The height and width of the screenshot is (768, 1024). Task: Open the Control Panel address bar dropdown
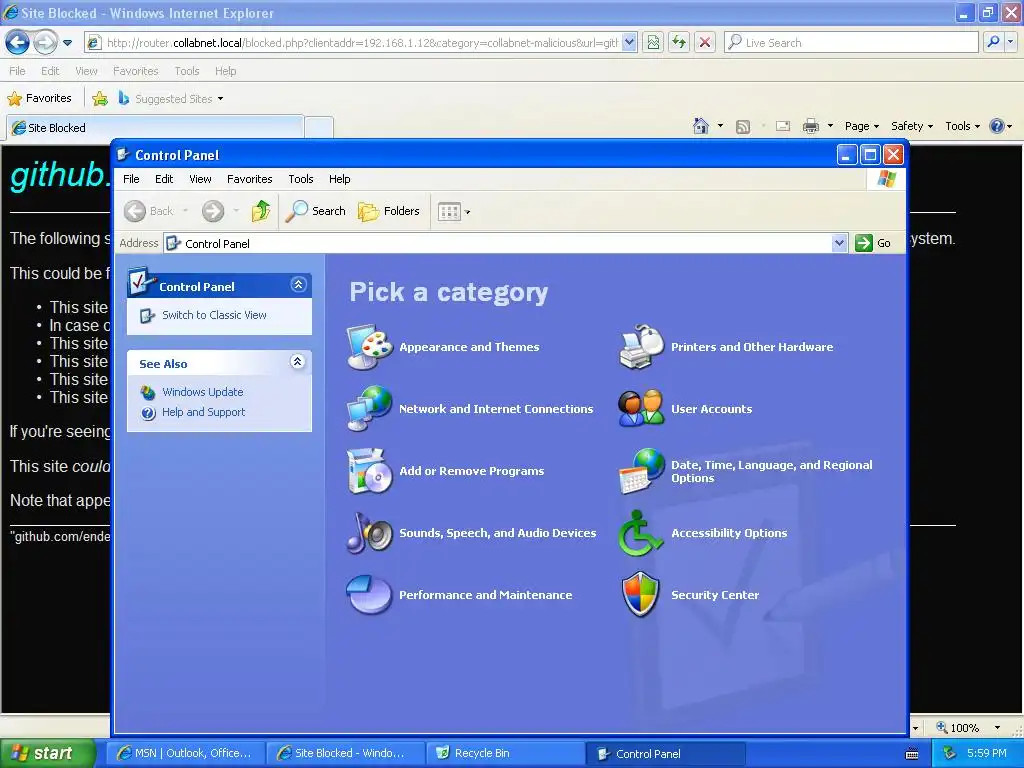click(840, 243)
